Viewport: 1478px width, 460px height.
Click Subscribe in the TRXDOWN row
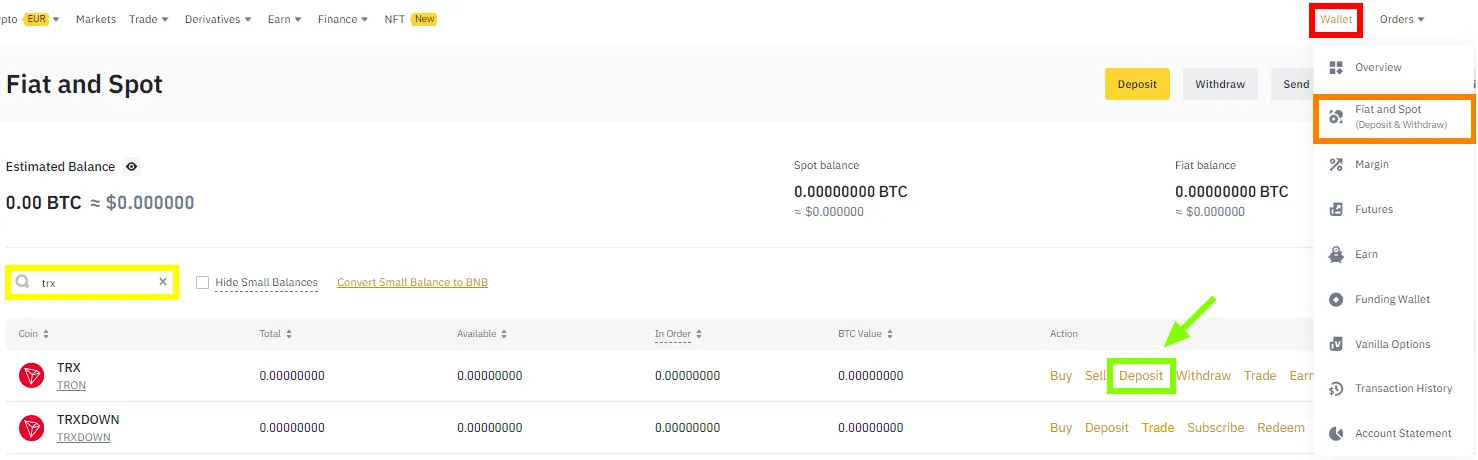coord(1216,428)
